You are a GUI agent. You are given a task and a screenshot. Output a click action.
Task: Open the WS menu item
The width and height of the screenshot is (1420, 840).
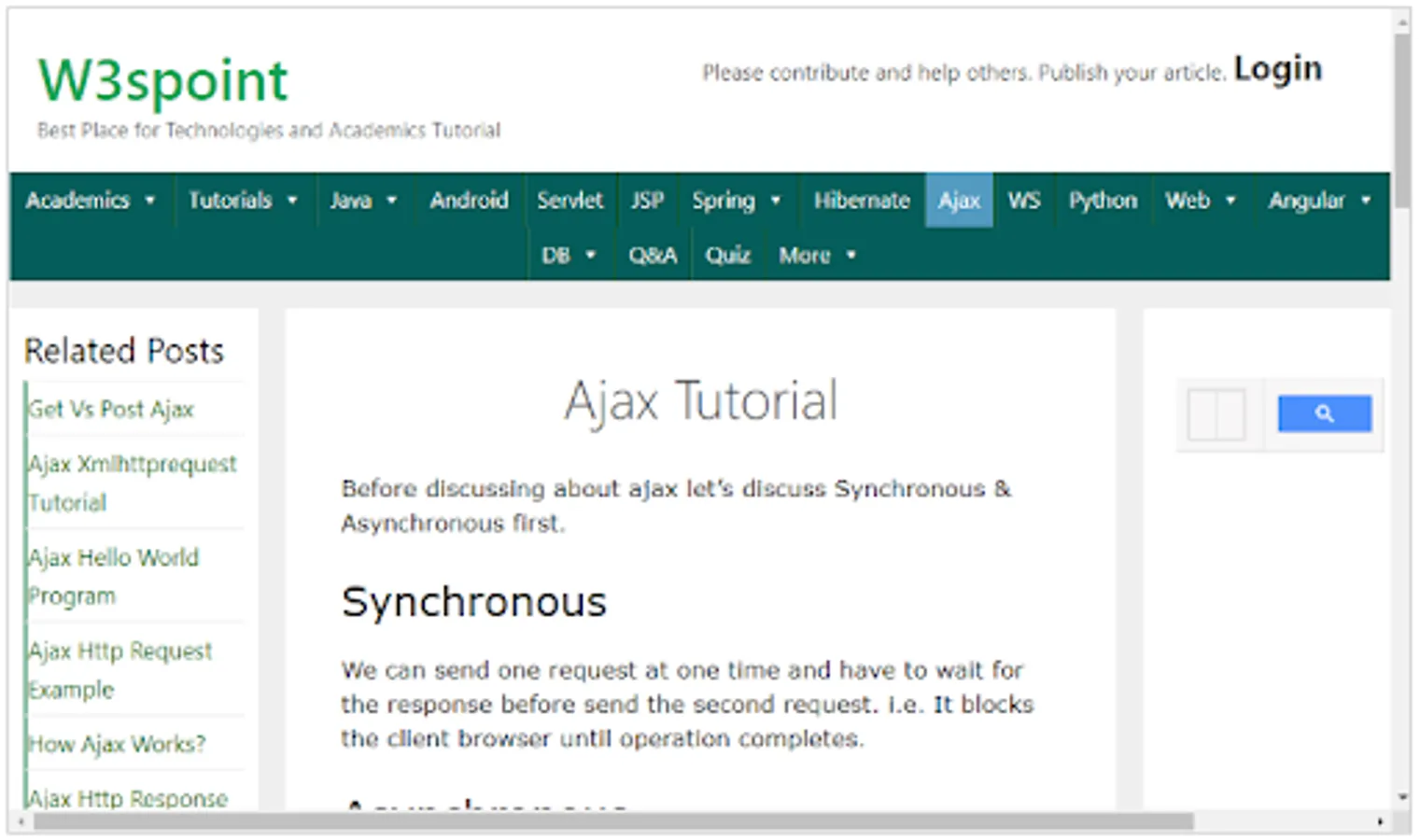point(1023,201)
